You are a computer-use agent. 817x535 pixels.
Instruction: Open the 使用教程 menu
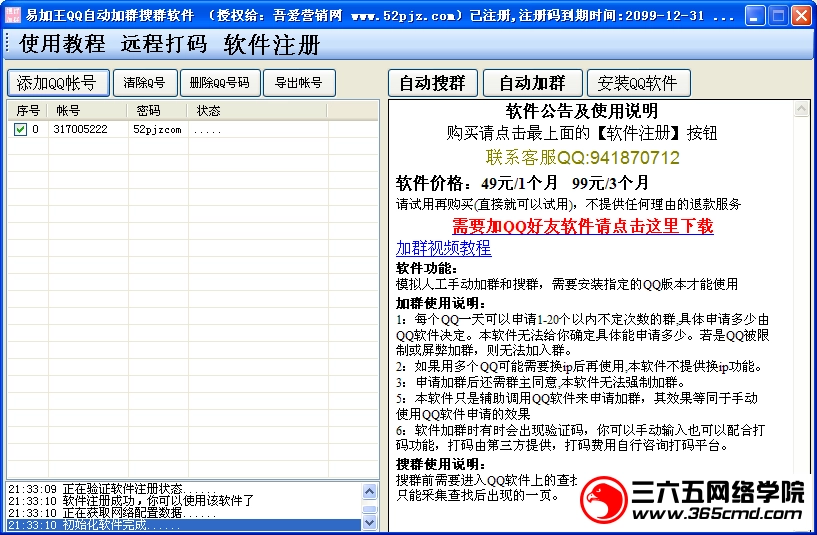click(x=63, y=44)
